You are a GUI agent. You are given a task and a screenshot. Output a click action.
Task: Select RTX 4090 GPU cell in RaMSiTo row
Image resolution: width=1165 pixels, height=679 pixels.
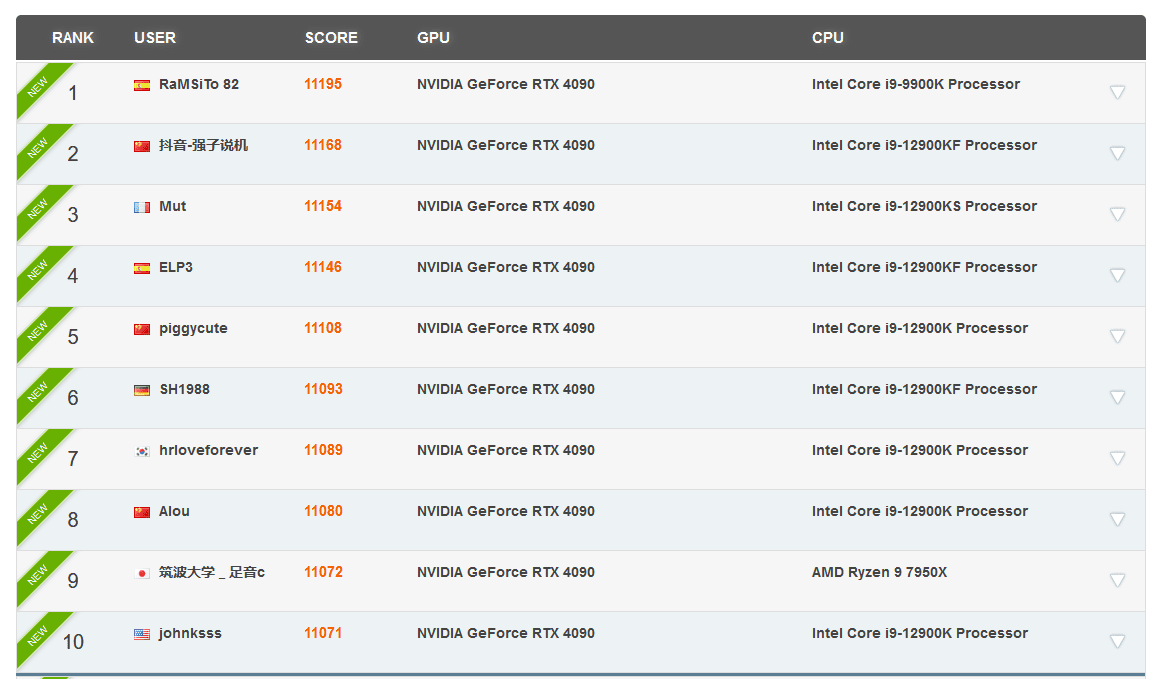[506, 84]
